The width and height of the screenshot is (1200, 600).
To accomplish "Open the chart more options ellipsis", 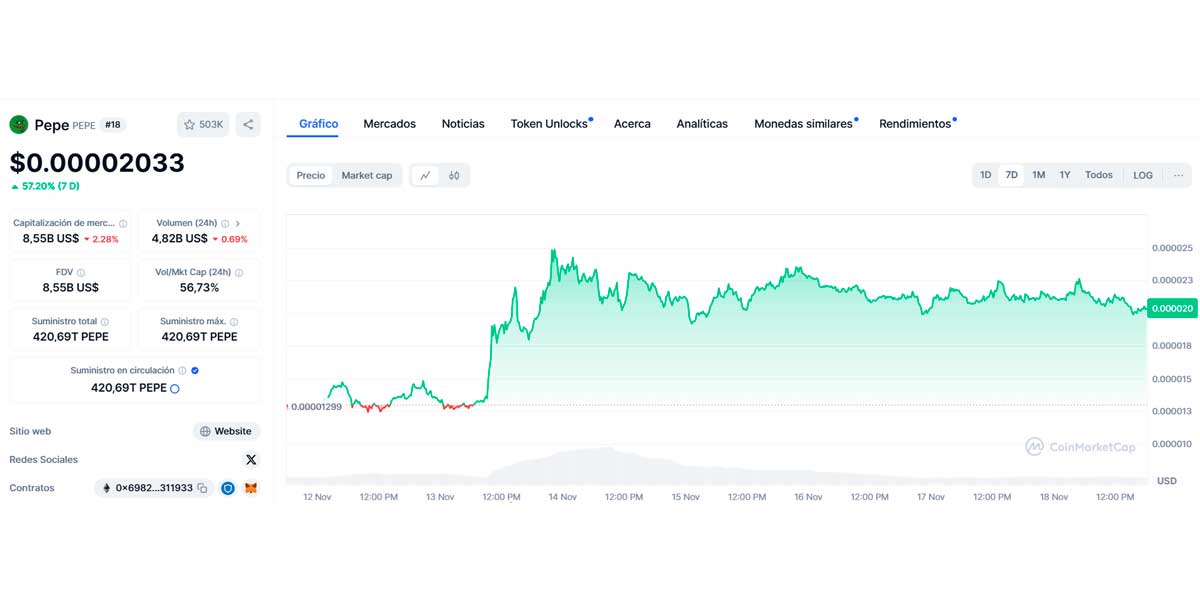I will point(1178,175).
